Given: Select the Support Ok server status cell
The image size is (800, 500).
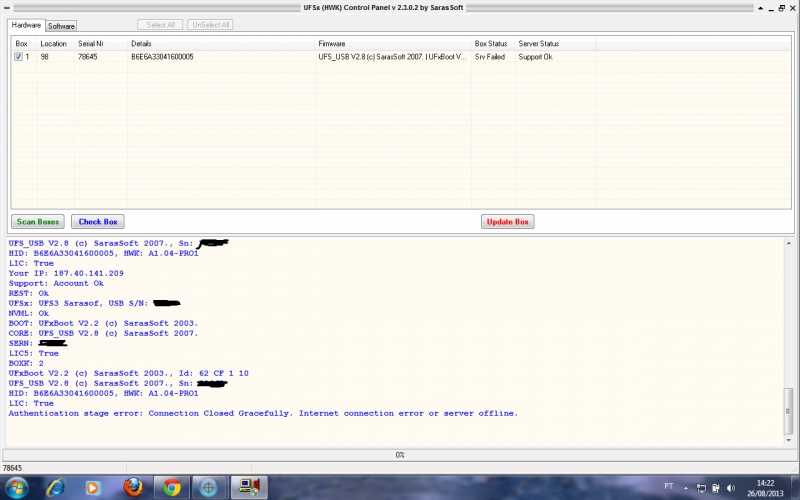Looking at the screenshot, I should point(556,57).
